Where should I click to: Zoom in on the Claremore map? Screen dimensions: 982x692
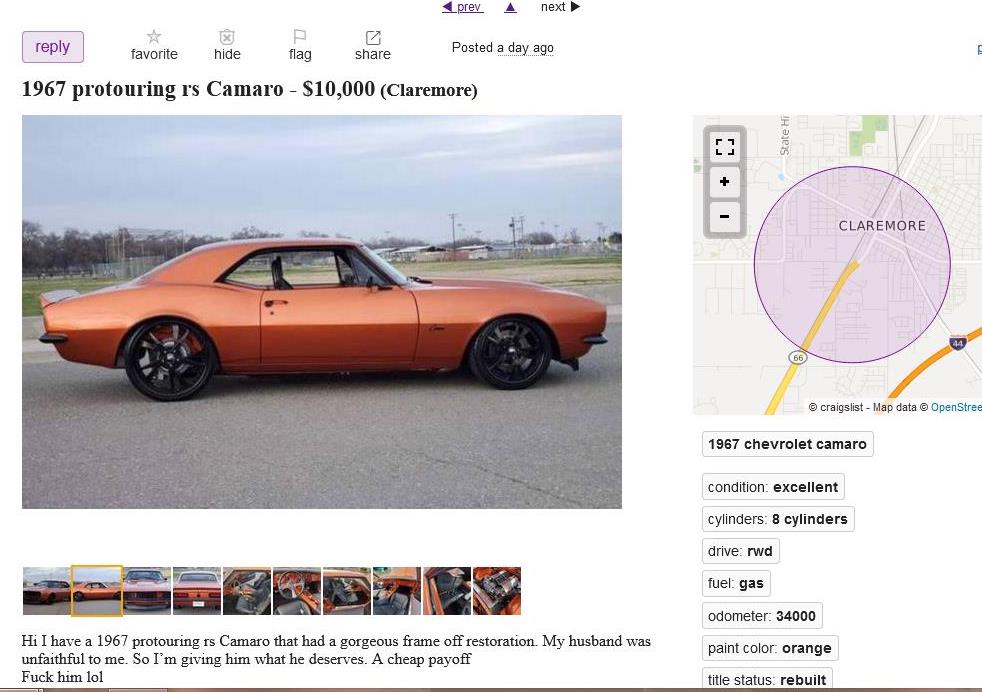[725, 182]
